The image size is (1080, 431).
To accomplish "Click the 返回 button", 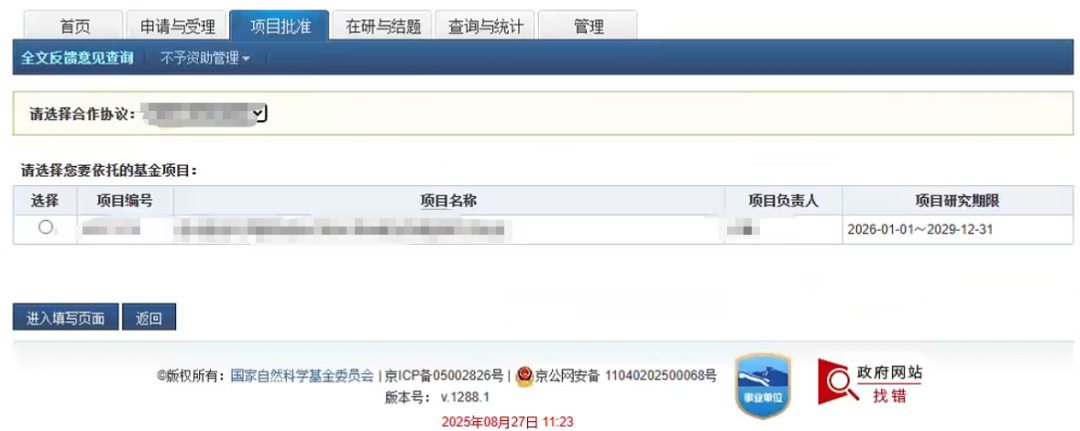I will coord(149,317).
